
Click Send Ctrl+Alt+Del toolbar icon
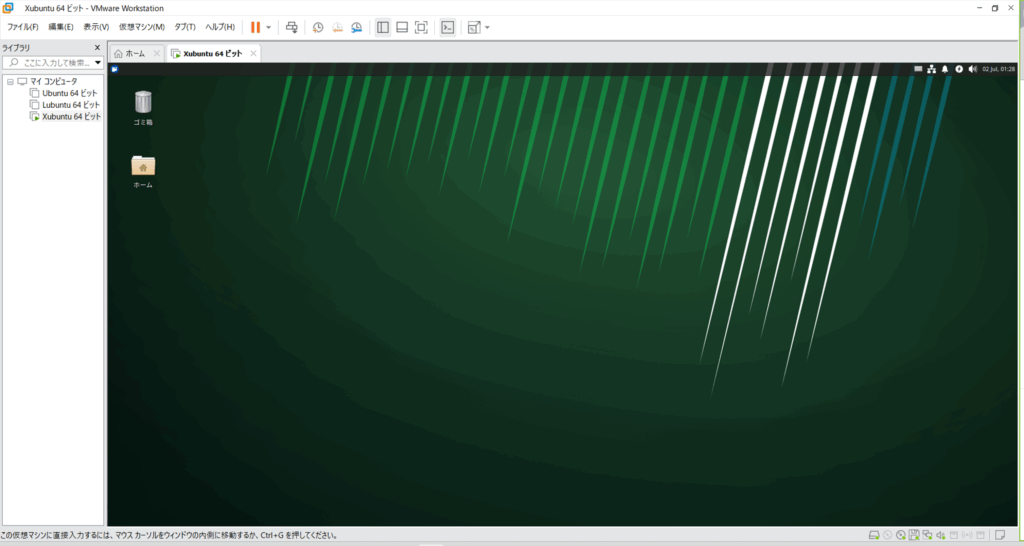click(x=291, y=27)
